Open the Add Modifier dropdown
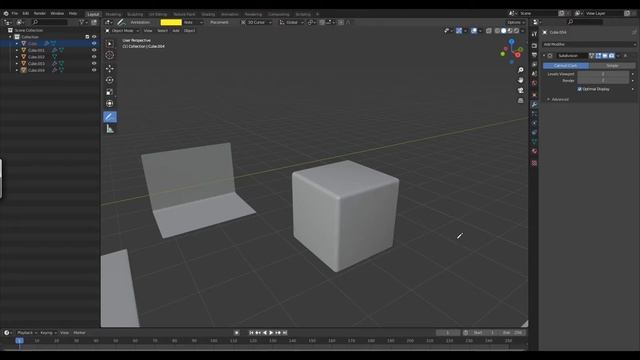640x360 pixels. pos(589,44)
